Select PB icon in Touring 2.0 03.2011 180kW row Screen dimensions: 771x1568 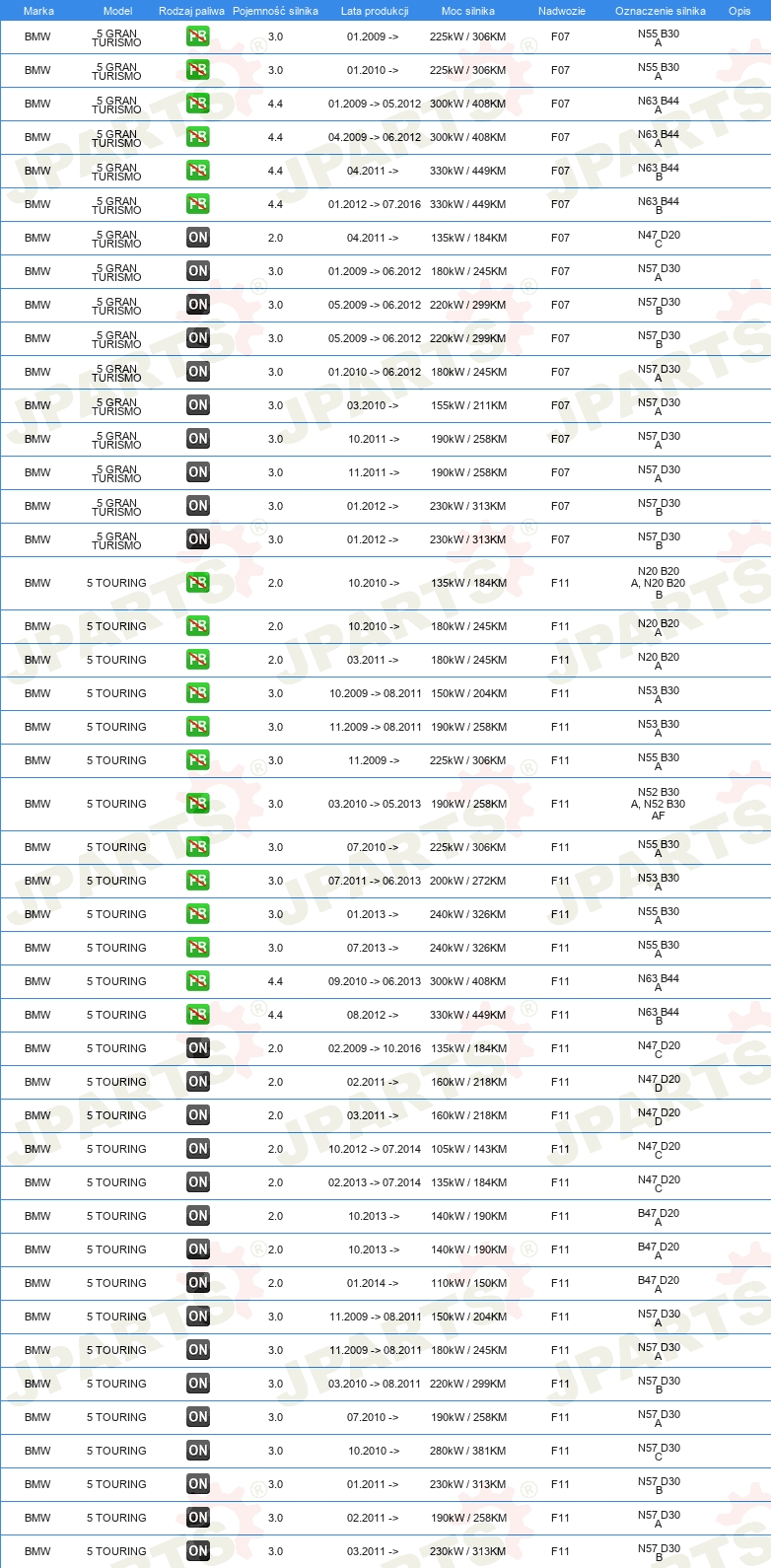(198, 660)
